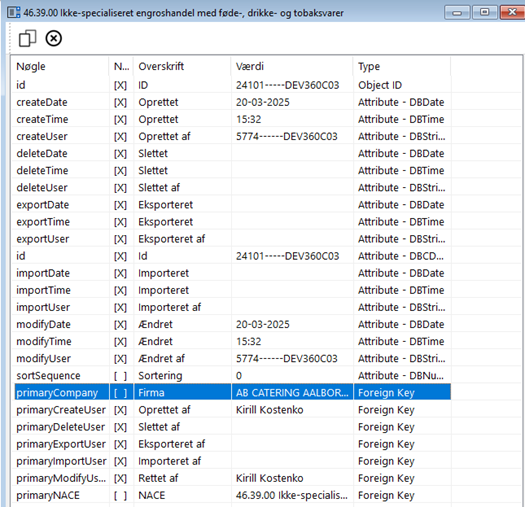
Task: Toggle the checkbox for the createDate row
Action: (x=120, y=102)
